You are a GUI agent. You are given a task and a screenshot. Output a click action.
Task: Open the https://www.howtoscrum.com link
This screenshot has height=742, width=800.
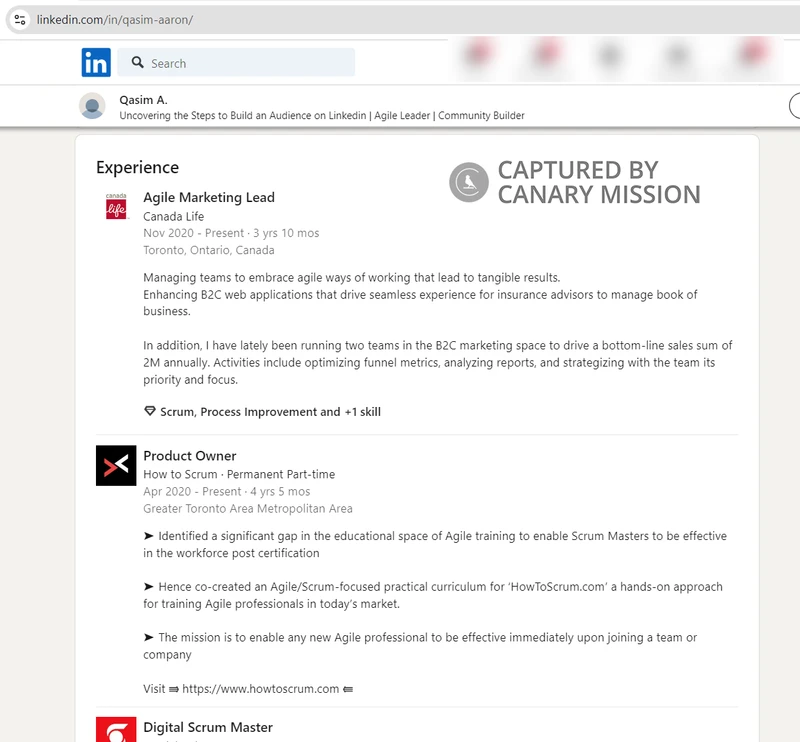pos(261,689)
